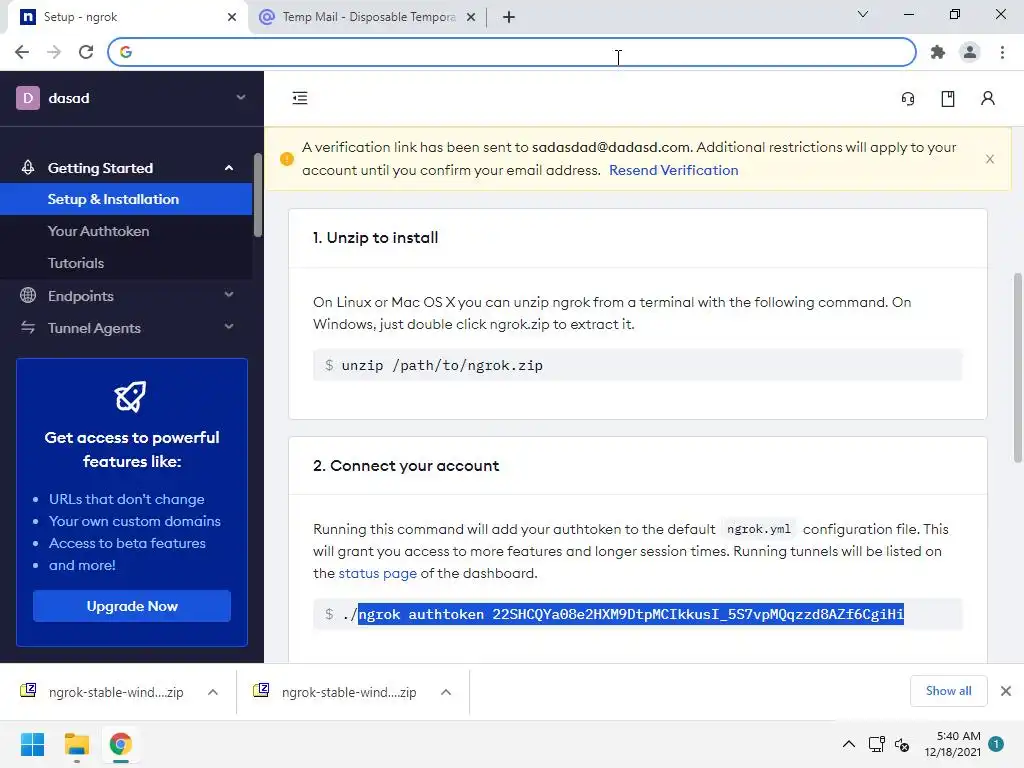Open the user account profile icon
The image size is (1024, 768).
(987, 99)
